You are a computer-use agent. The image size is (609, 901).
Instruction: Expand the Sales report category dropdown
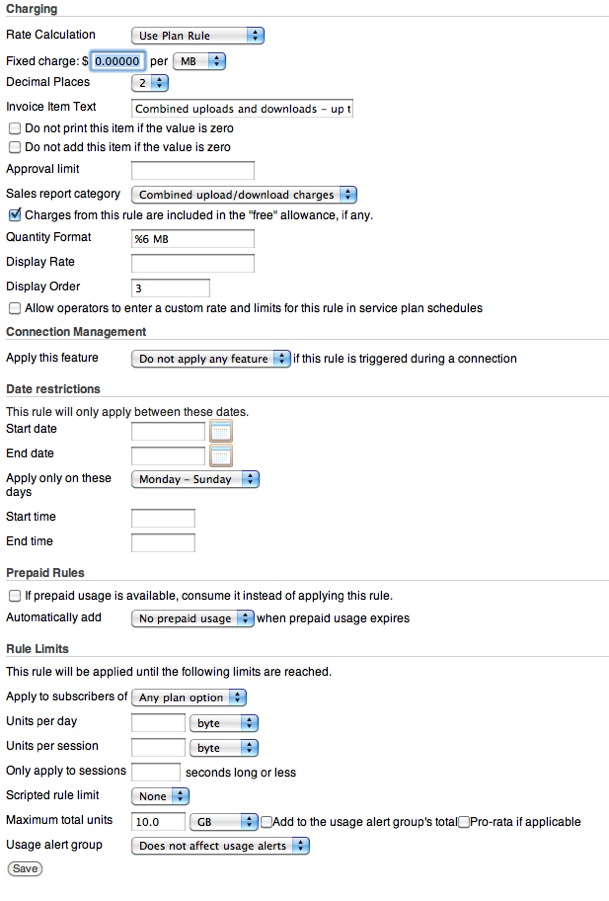(245, 195)
